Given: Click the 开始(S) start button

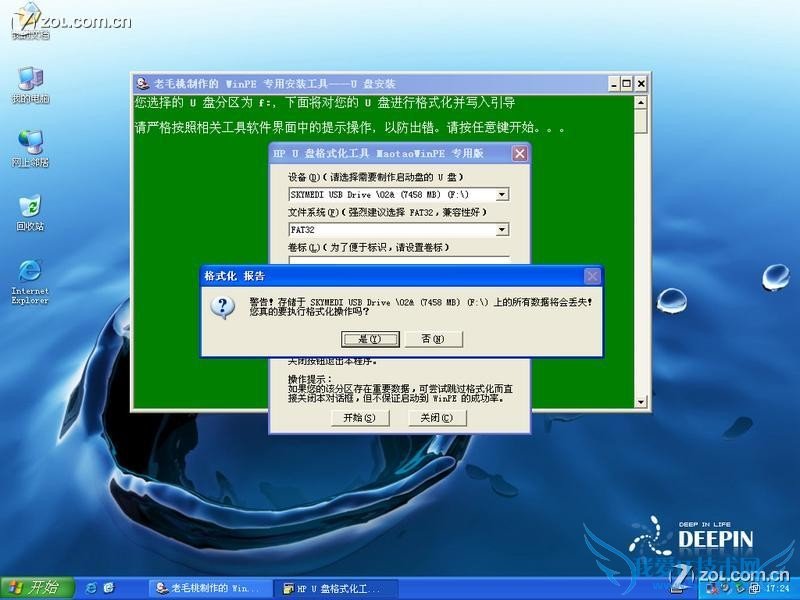Looking at the screenshot, I should tap(359, 418).
